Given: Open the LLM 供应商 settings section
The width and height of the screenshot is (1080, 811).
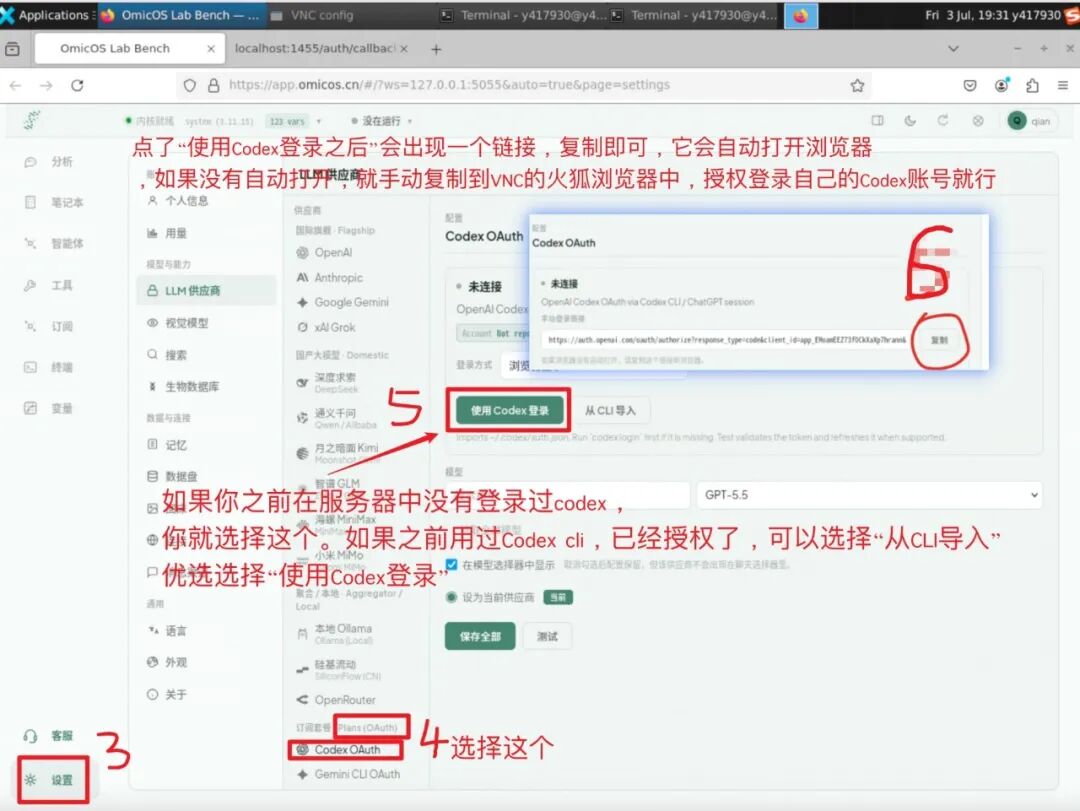Looking at the screenshot, I should tap(207, 291).
